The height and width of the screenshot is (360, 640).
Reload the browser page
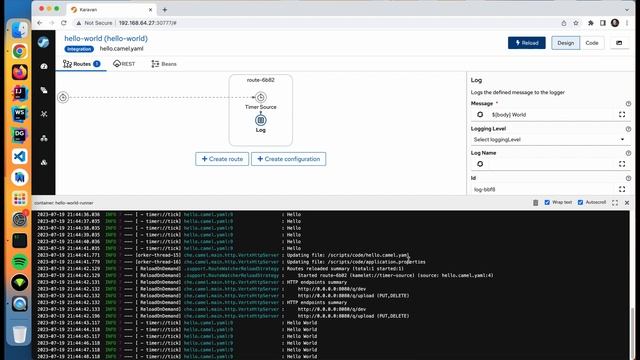(x=64, y=23)
